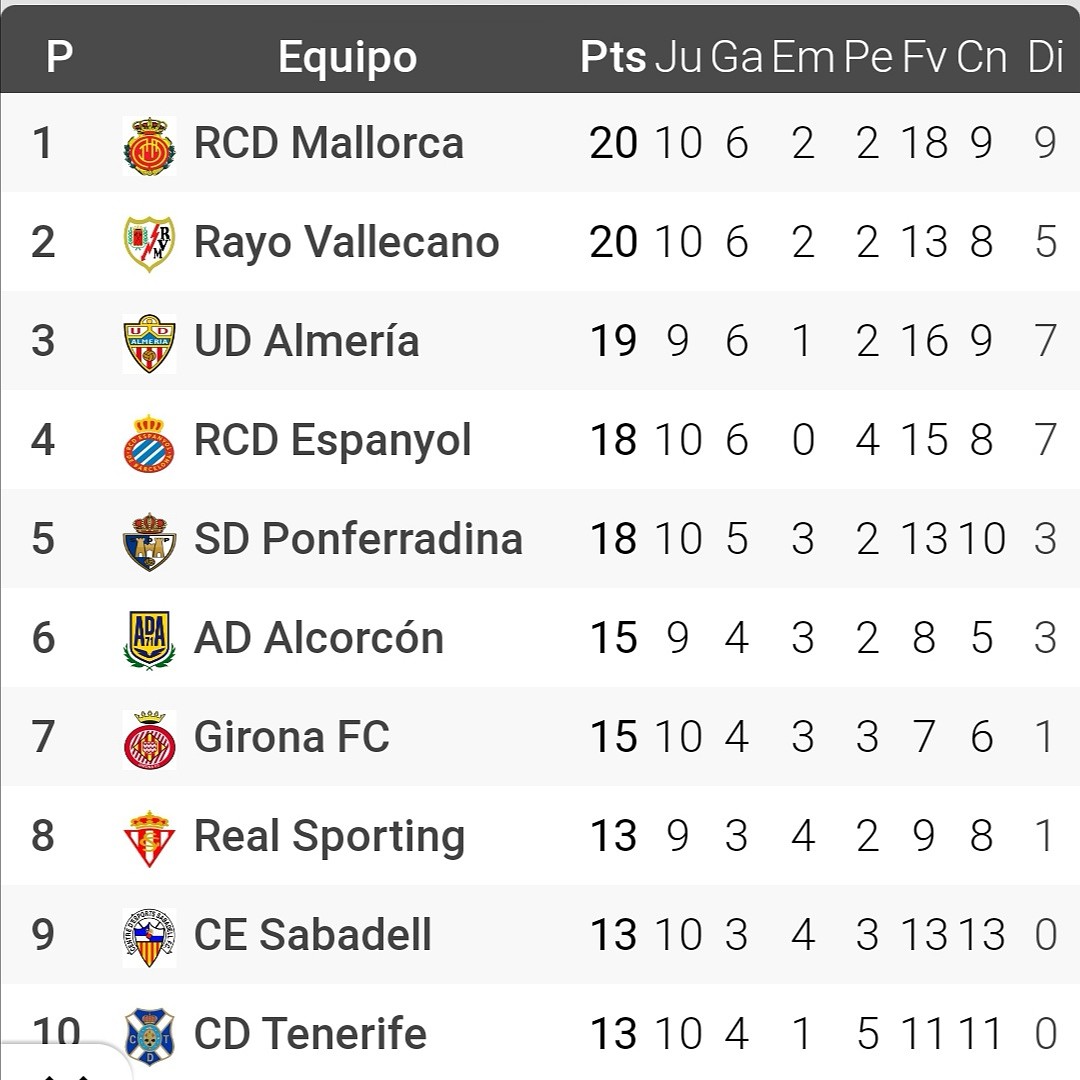The width and height of the screenshot is (1080, 1080).
Task: Sort table by Pts column header
Action: [612, 56]
